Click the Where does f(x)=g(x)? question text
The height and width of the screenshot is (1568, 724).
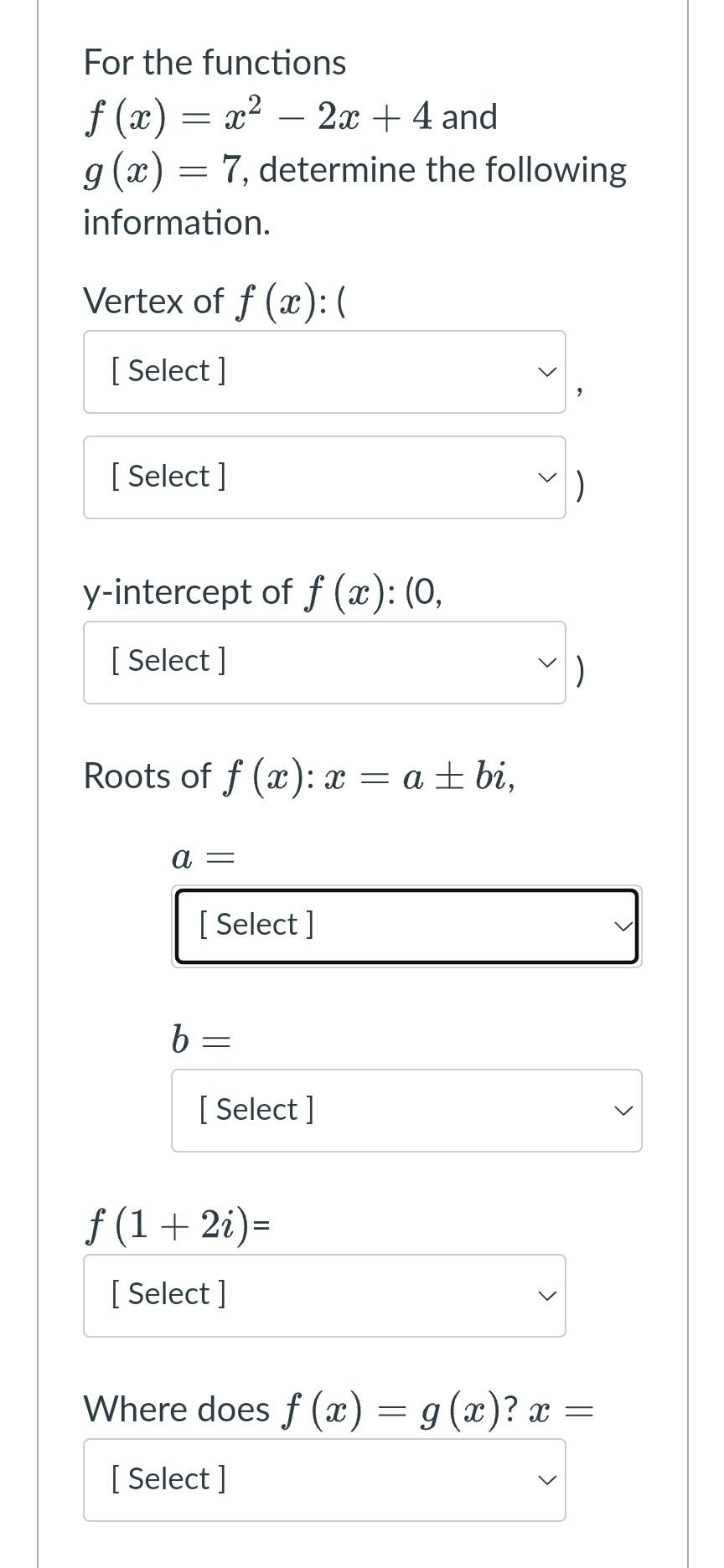tap(339, 1409)
